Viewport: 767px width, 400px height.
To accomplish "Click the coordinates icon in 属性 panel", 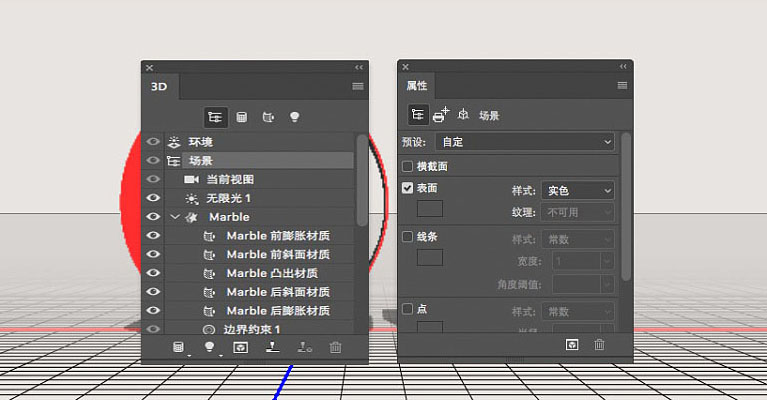I will click(463, 115).
